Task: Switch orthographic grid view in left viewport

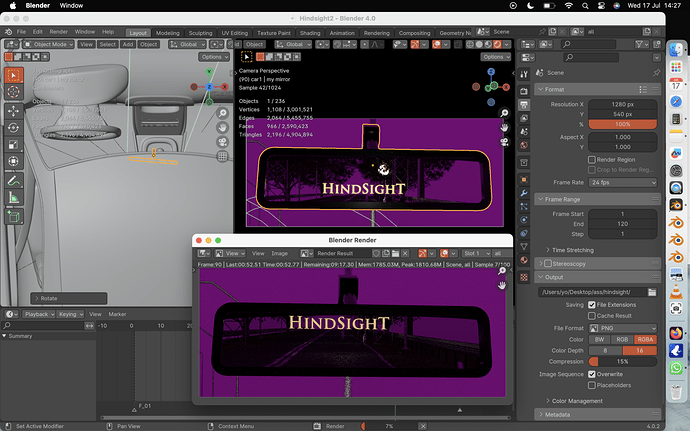Action: click(223, 156)
